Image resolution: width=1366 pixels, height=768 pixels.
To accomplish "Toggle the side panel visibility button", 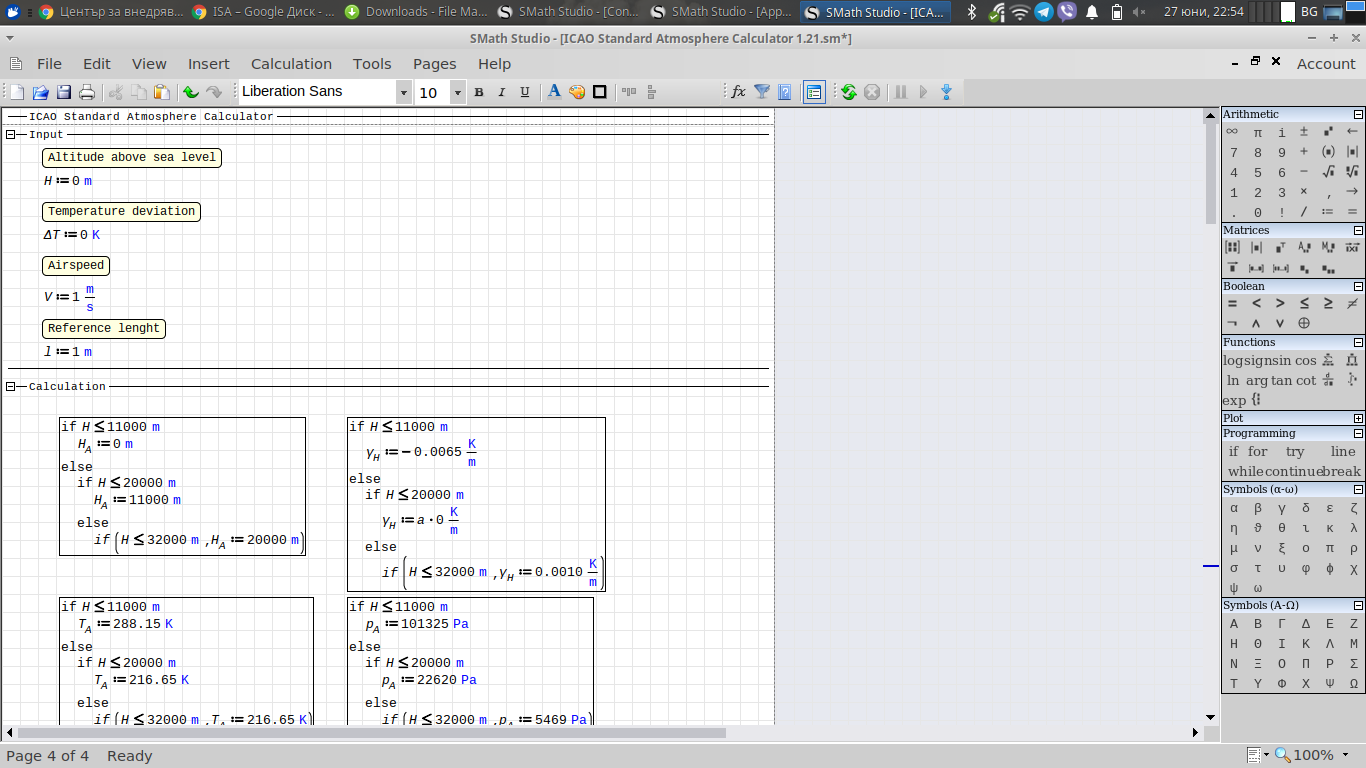I will coord(814,92).
